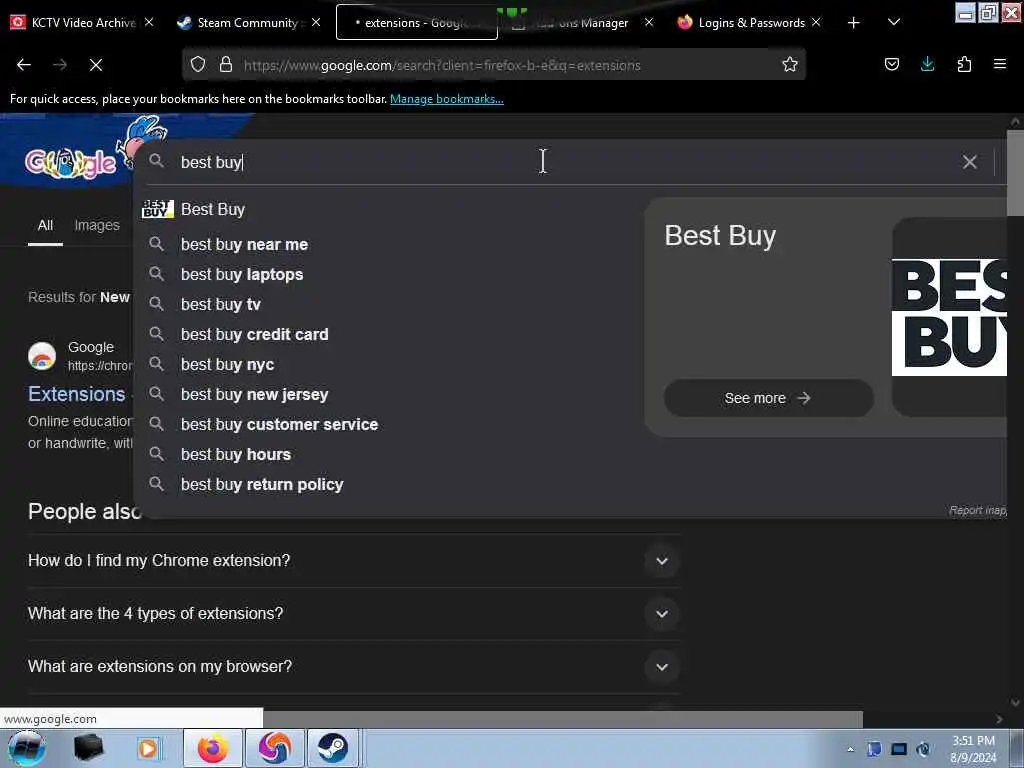
Task: Open the tracking protection shield icon
Action: [x=198, y=64]
